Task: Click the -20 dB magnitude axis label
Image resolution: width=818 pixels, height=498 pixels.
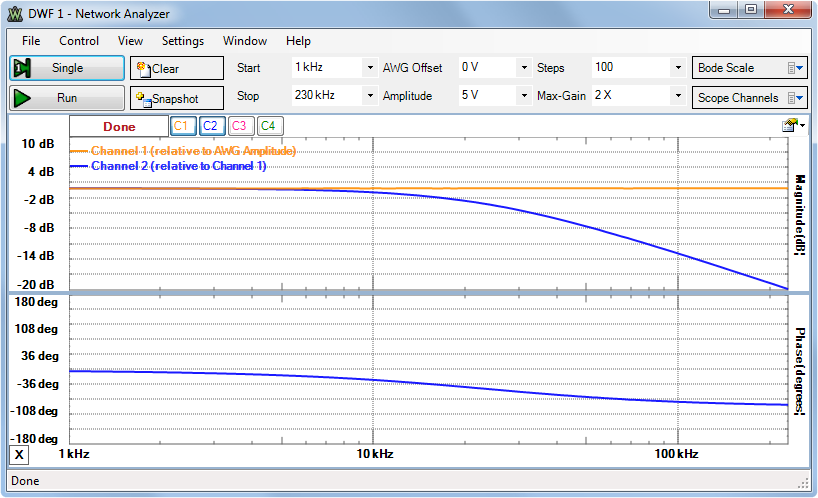Action: point(36,284)
